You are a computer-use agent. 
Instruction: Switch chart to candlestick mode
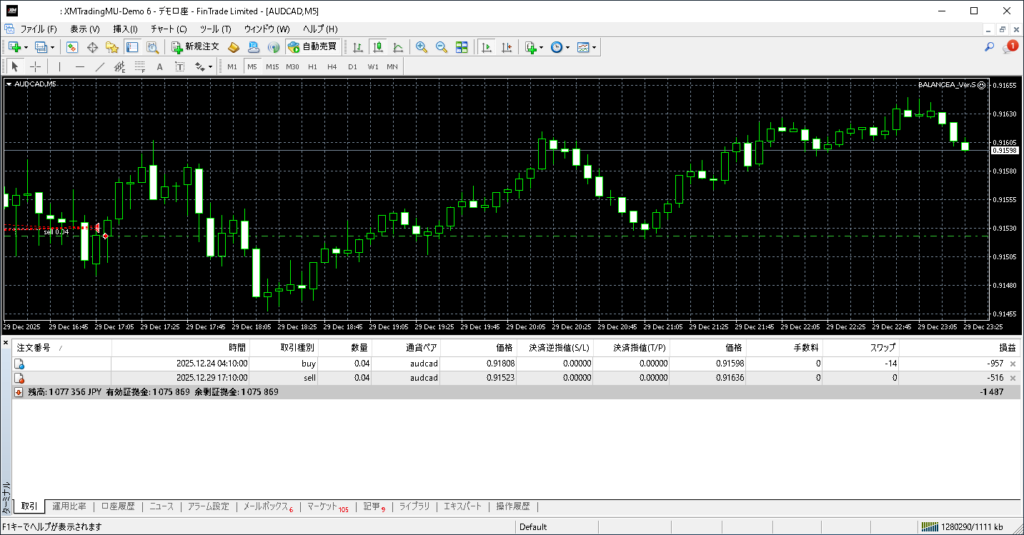click(x=379, y=47)
